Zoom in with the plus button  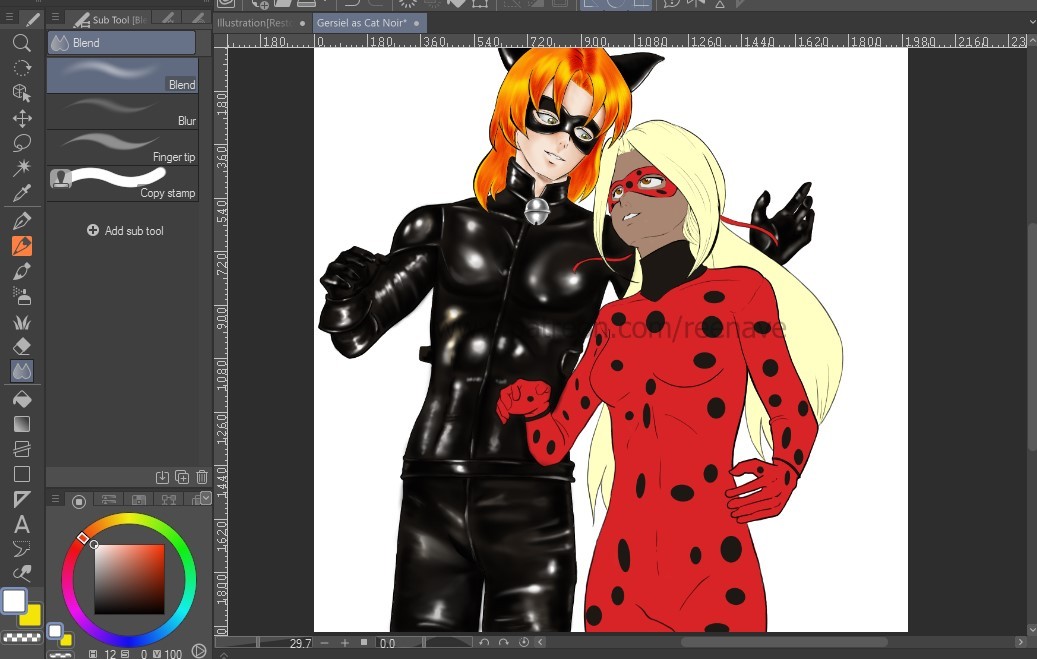click(345, 642)
